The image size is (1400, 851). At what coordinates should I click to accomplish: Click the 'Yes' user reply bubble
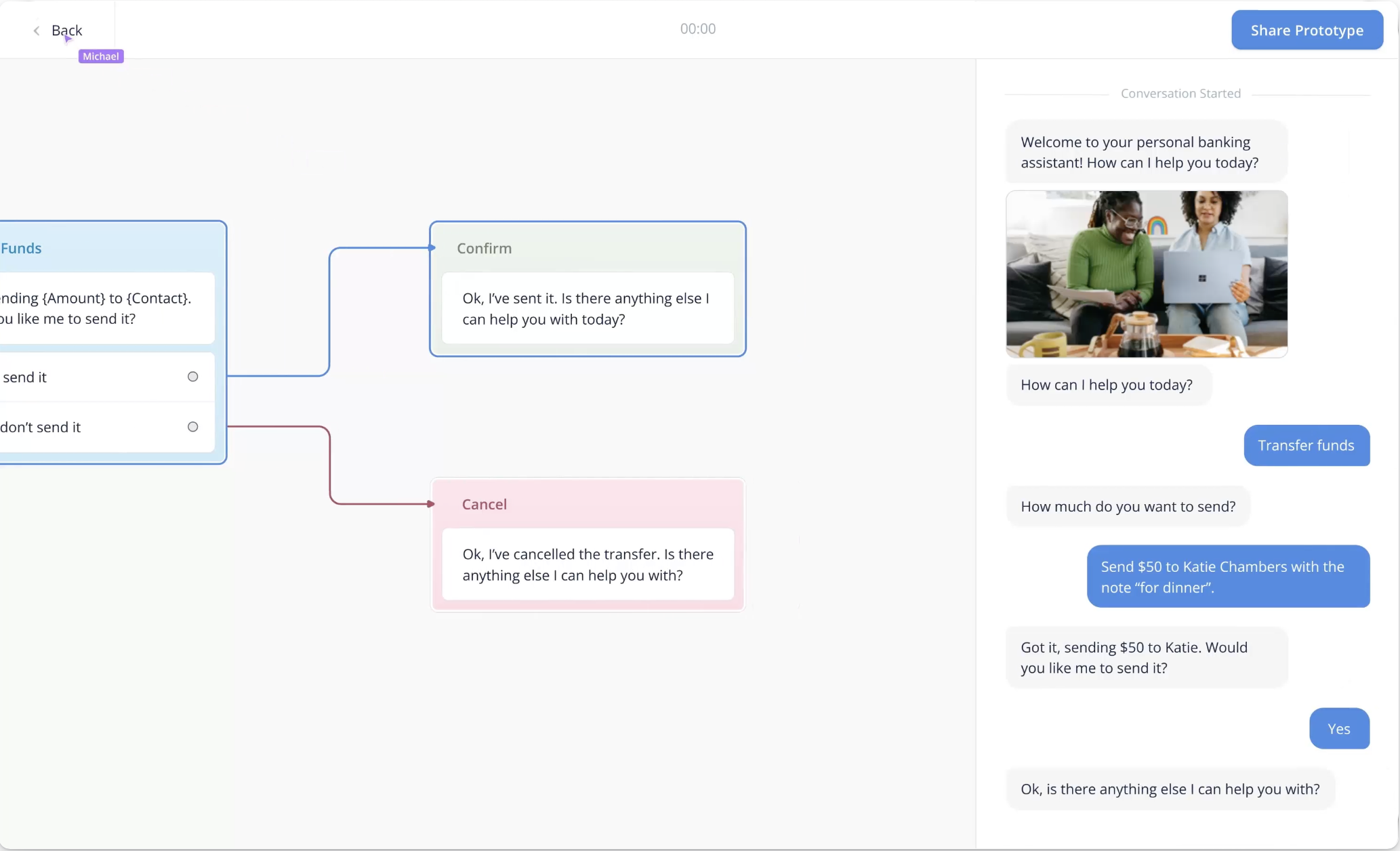[x=1340, y=728]
